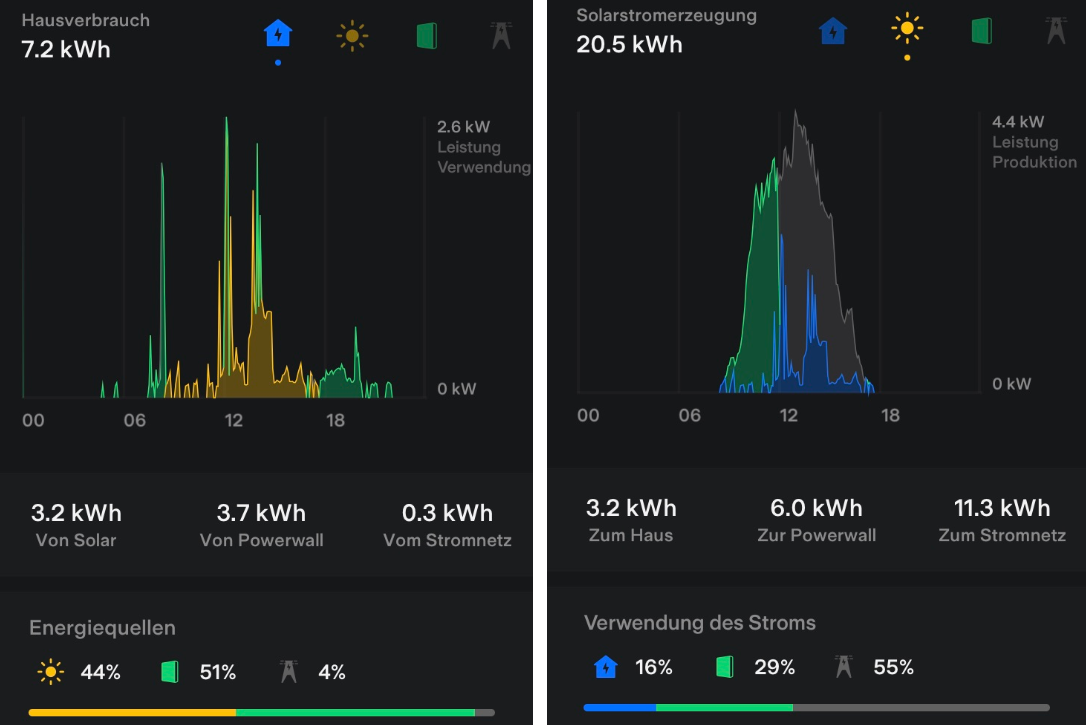The width and height of the screenshot is (1086, 725).
Task: Select sun icon in Solarstromerzeugung panel
Action: pyautogui.click(x=907, y=30)
